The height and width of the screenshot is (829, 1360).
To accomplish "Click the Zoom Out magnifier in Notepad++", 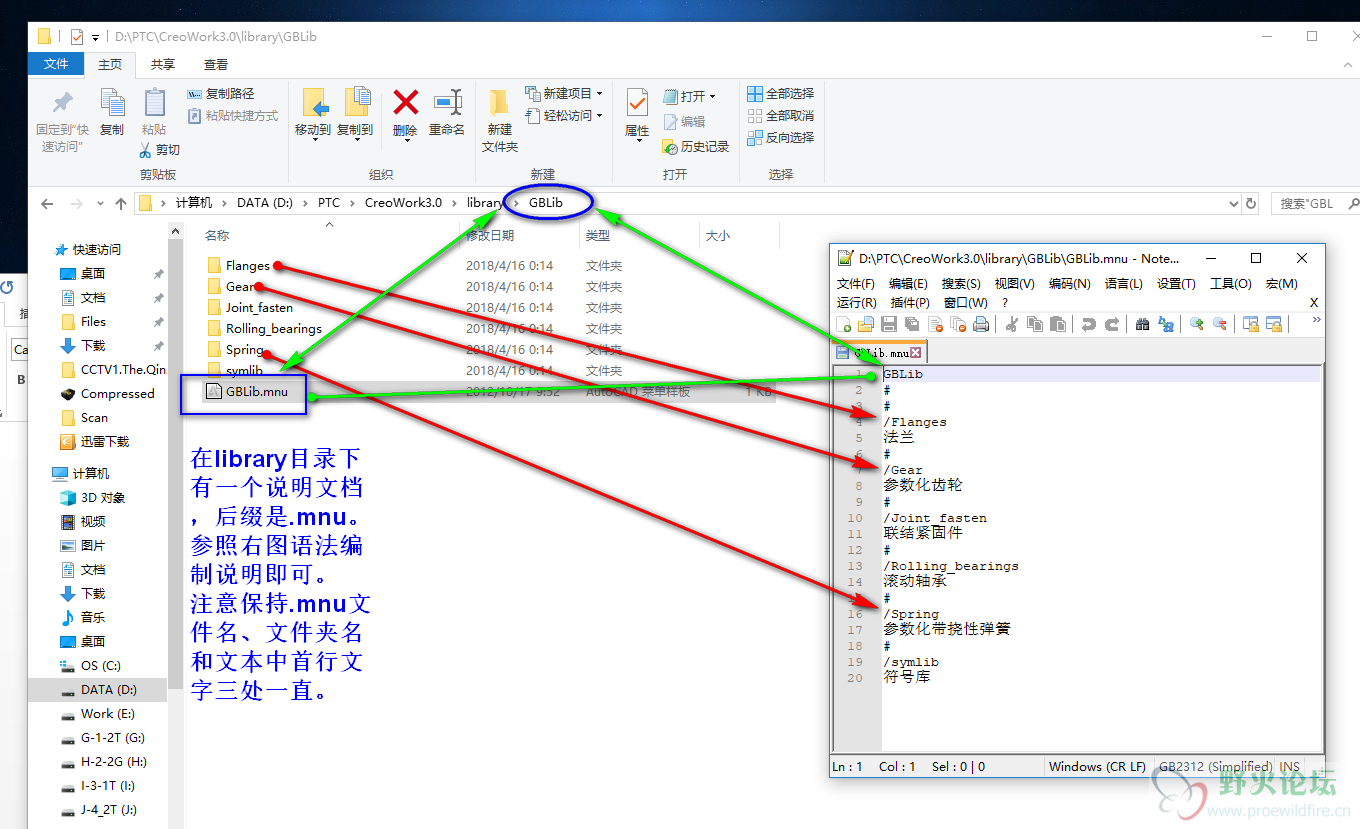I will (x=1219, y=324).
